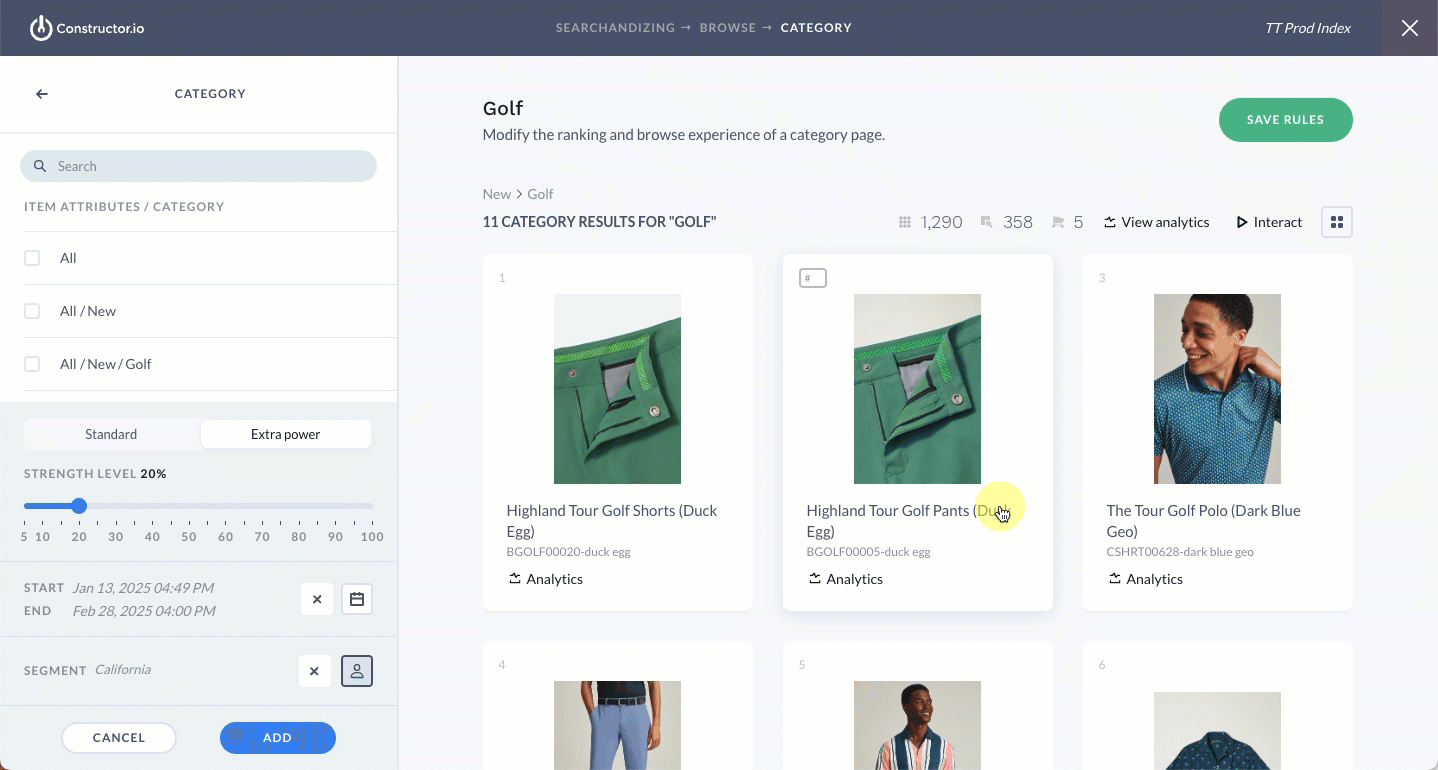
Task: Click the SAVE RULES button
Action: click(1285, 120)
